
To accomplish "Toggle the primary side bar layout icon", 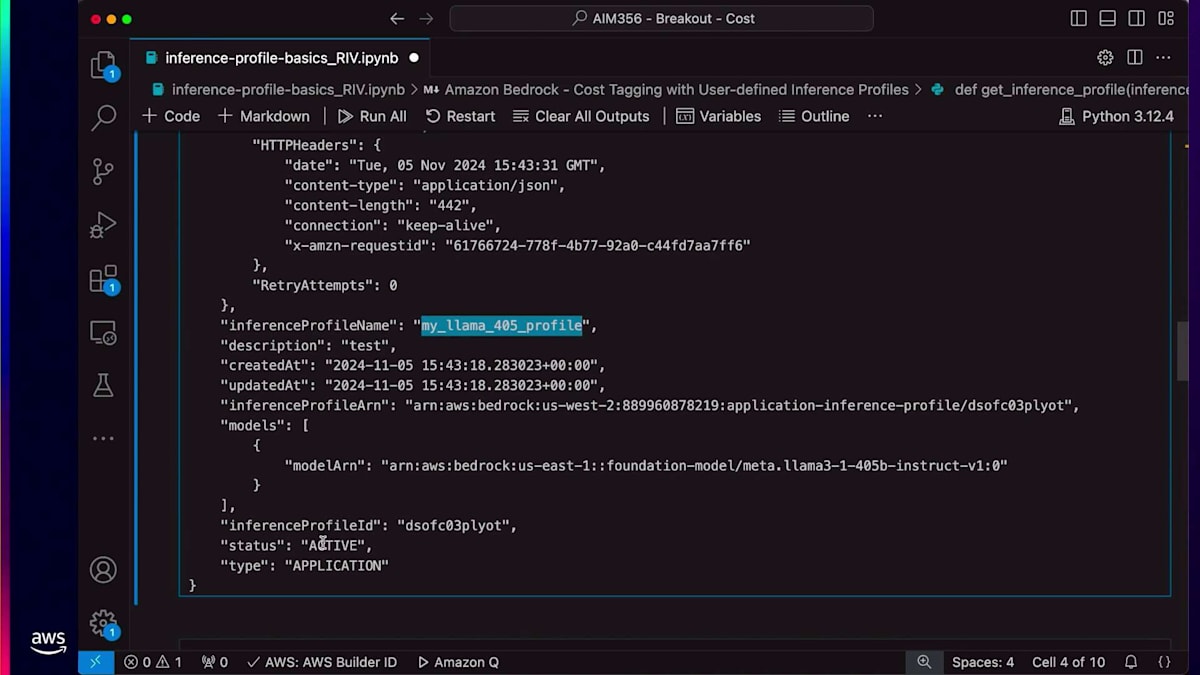I will coord(1078,19).
